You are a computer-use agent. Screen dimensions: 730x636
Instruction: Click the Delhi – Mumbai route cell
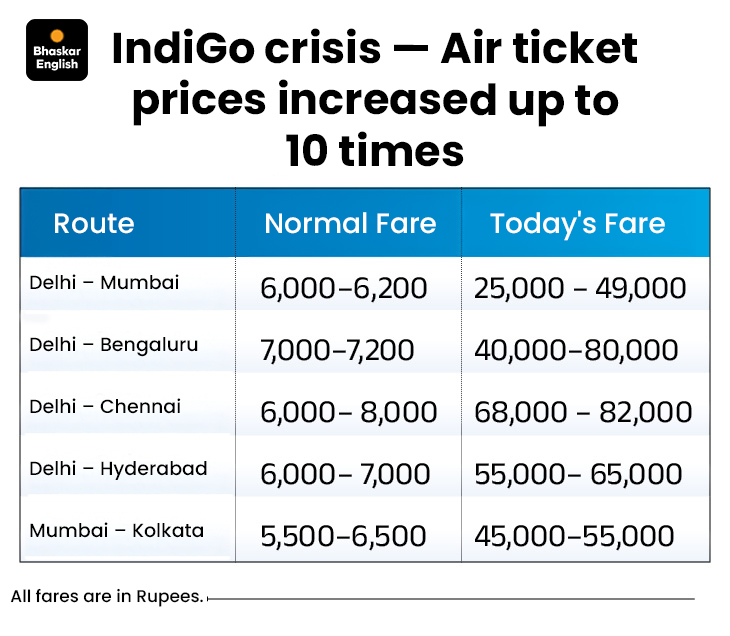point(104,283)
